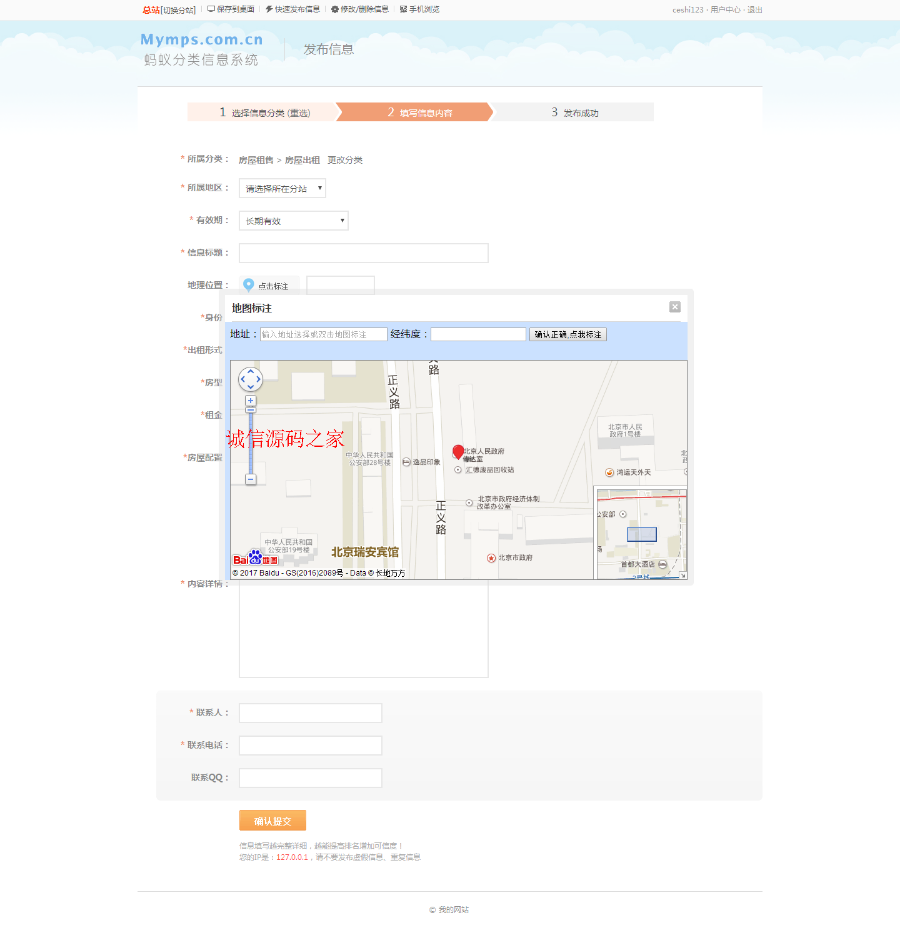The image size is (900, 928).
Task: Click the ceshi123 username
Action: pos(688,10)
